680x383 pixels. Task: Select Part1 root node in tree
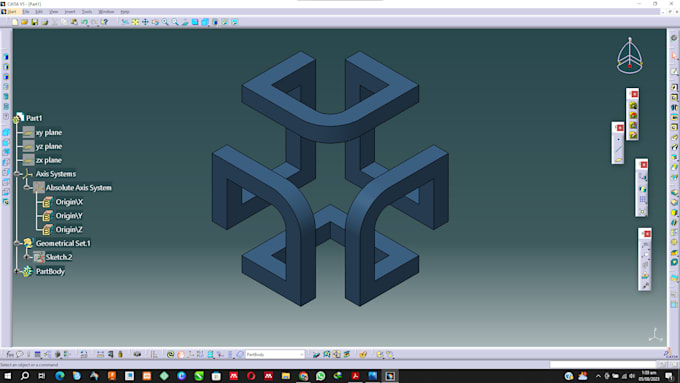34,118
